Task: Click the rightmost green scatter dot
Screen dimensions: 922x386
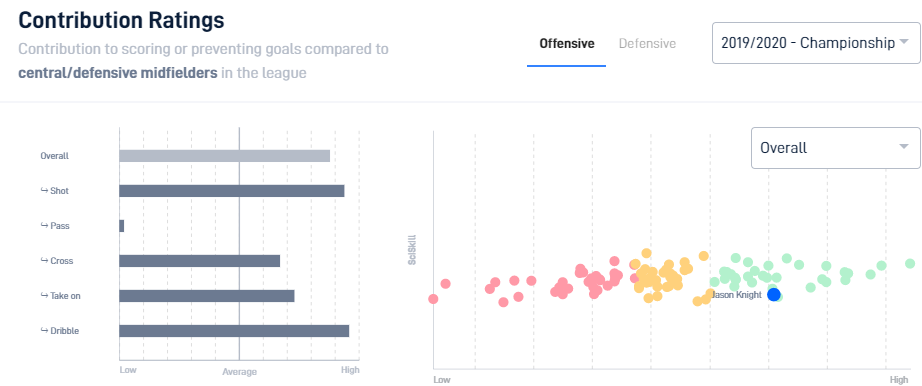Action: click(910, 264)
